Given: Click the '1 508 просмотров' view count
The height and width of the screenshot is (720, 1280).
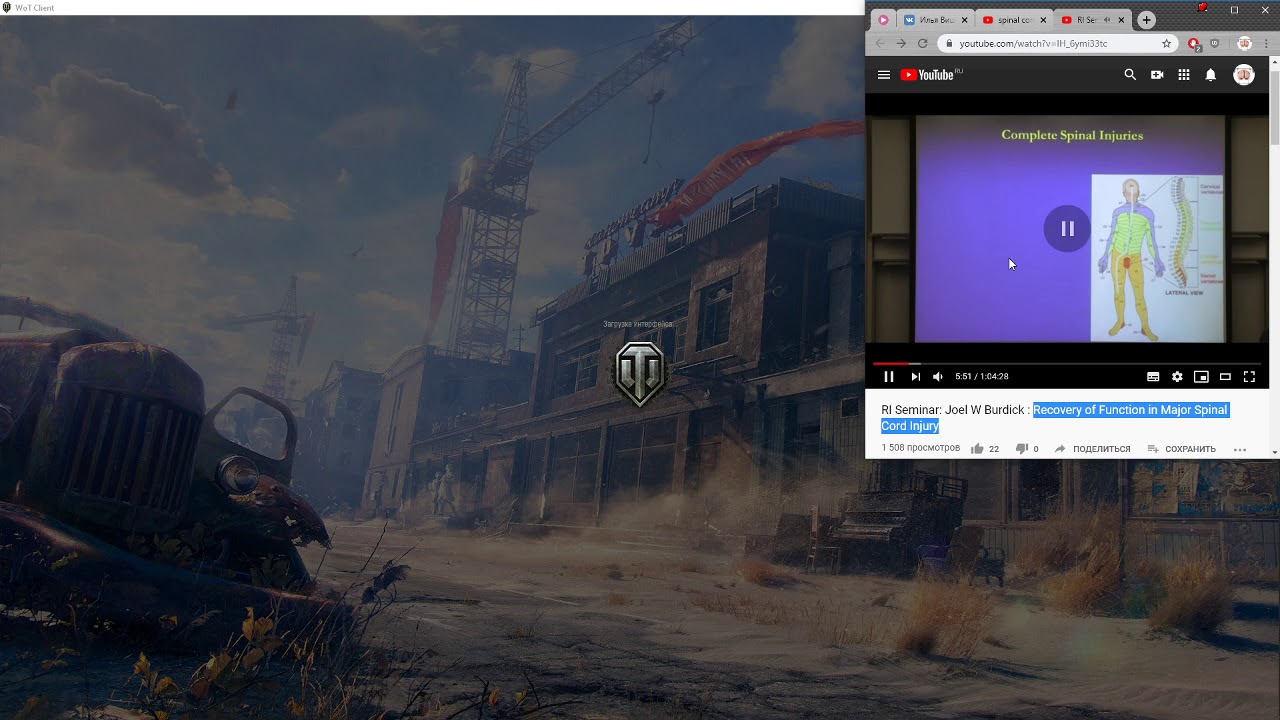Looking at the screenshot, I should [920, 448].
